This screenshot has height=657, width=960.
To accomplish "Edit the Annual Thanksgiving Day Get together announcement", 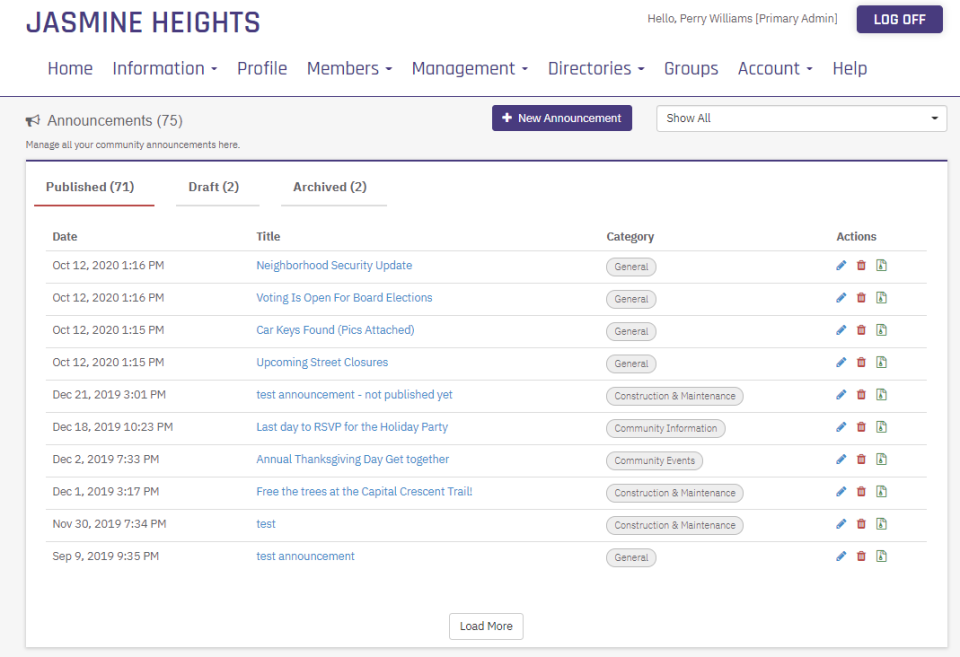I will click(841, 459).
